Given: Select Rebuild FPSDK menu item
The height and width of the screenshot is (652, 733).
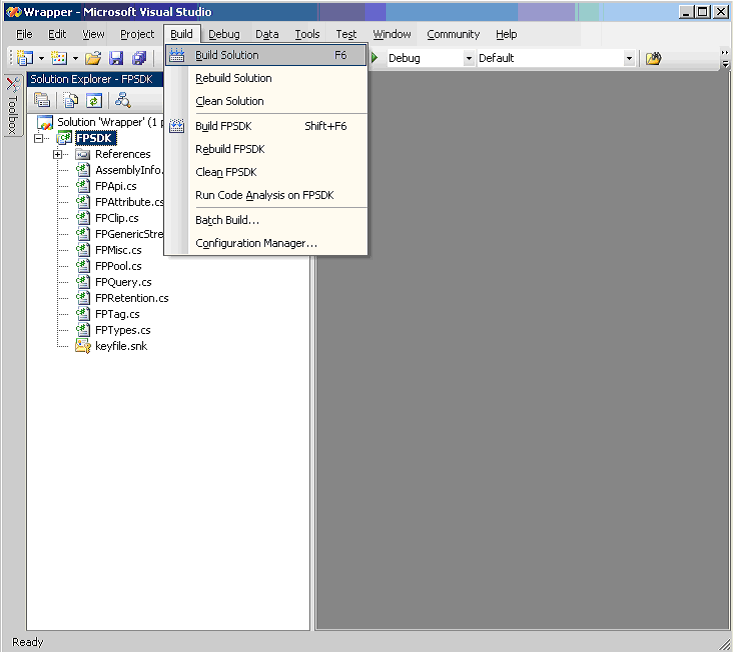Looking at the screenshot, I should tap(266, 149).
